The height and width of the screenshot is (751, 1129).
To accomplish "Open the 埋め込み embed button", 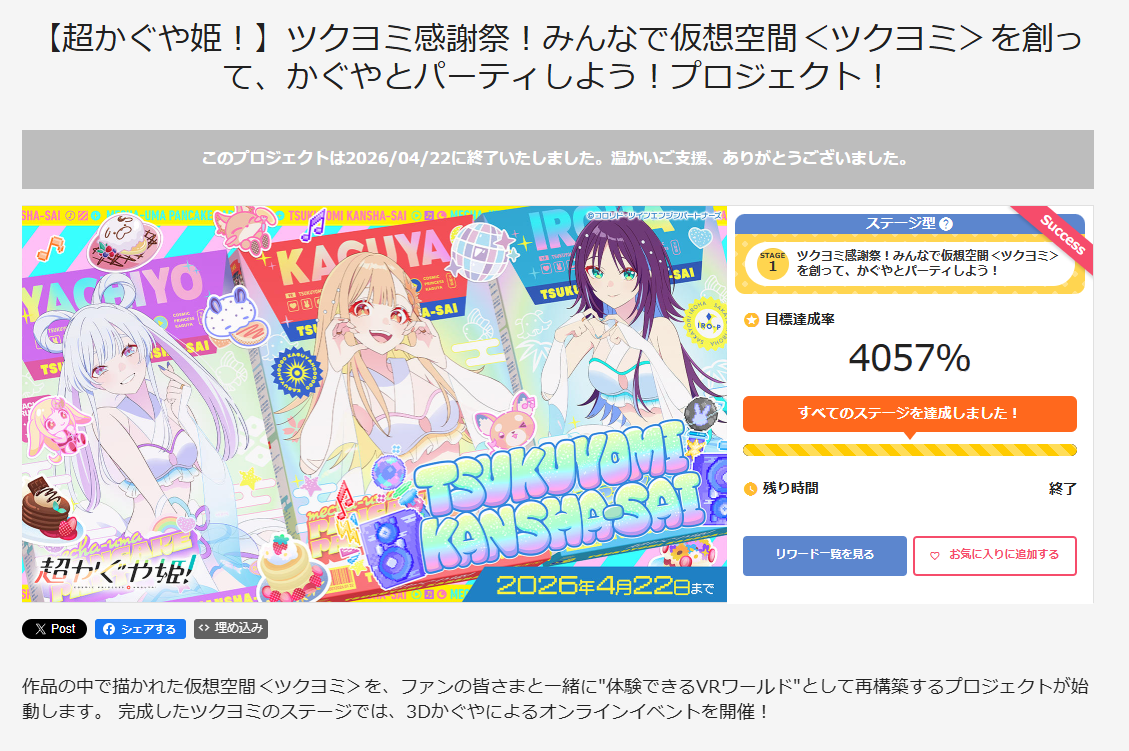I will pos(230,629).
